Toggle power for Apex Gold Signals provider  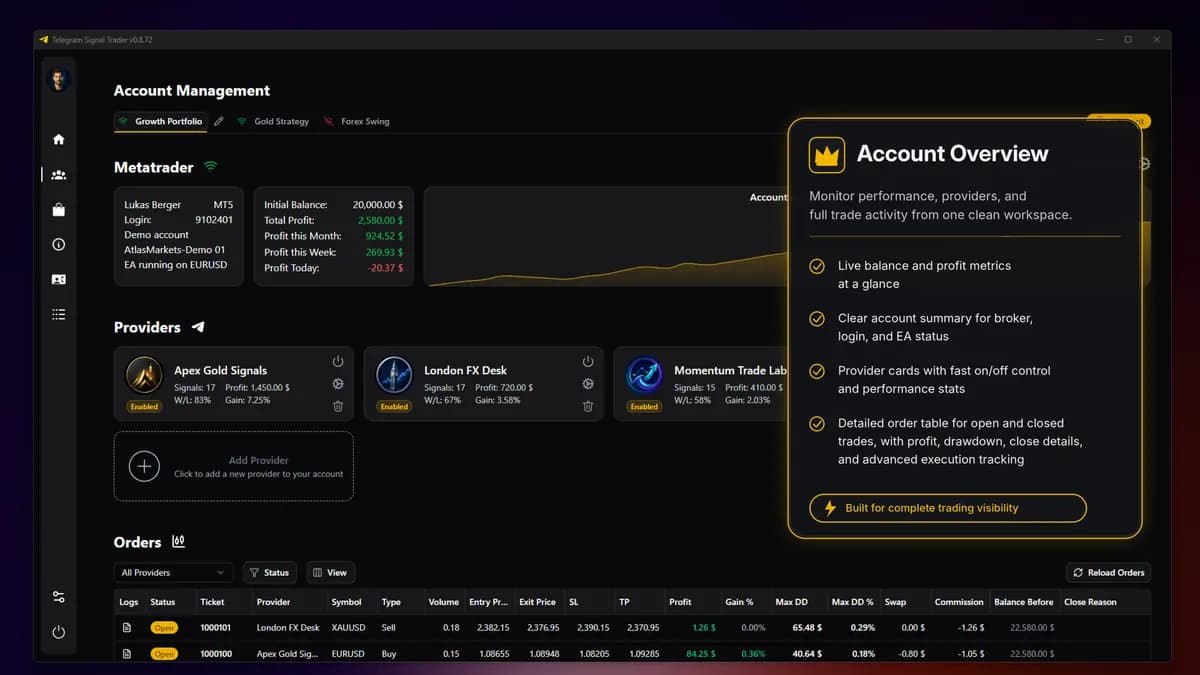click(x=338, y=361)
